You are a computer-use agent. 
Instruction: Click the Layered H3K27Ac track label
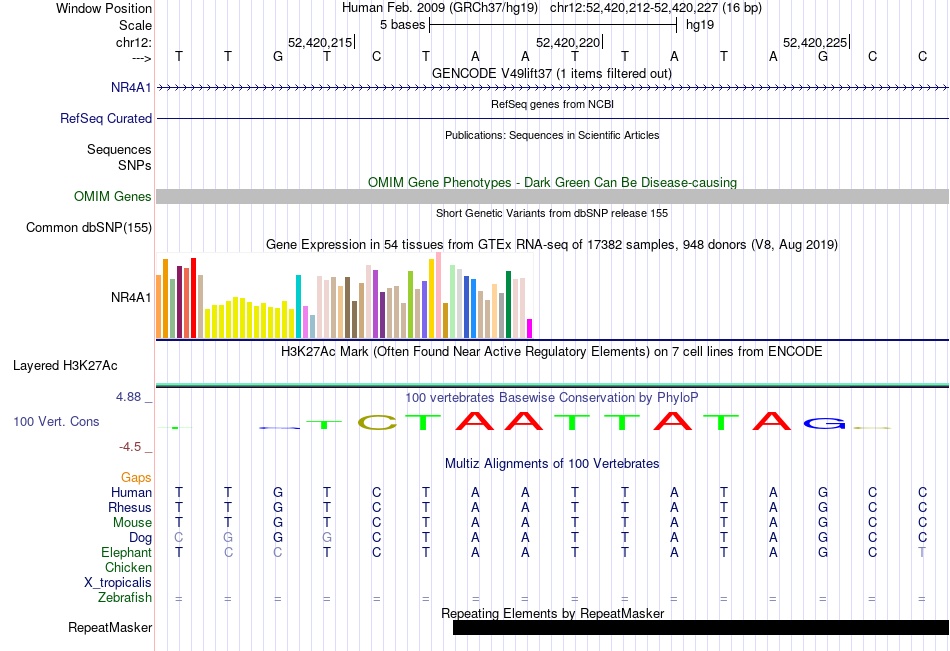click(65, 366)
